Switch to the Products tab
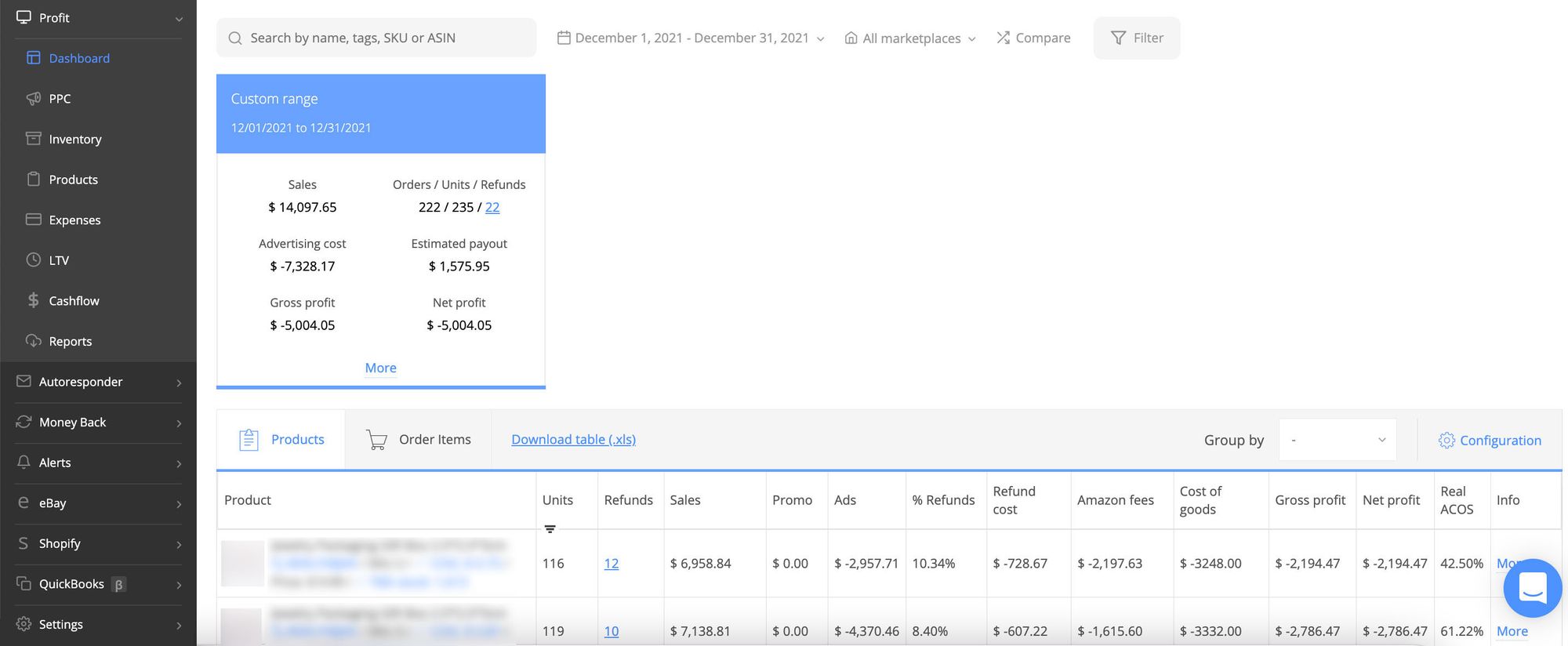 (x=281, y=440)
